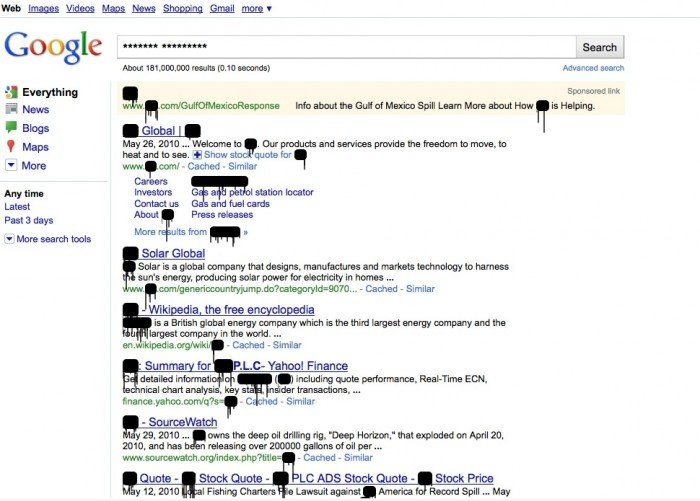Select Web in top navigation
700x501 pixels.
[11, 8]
